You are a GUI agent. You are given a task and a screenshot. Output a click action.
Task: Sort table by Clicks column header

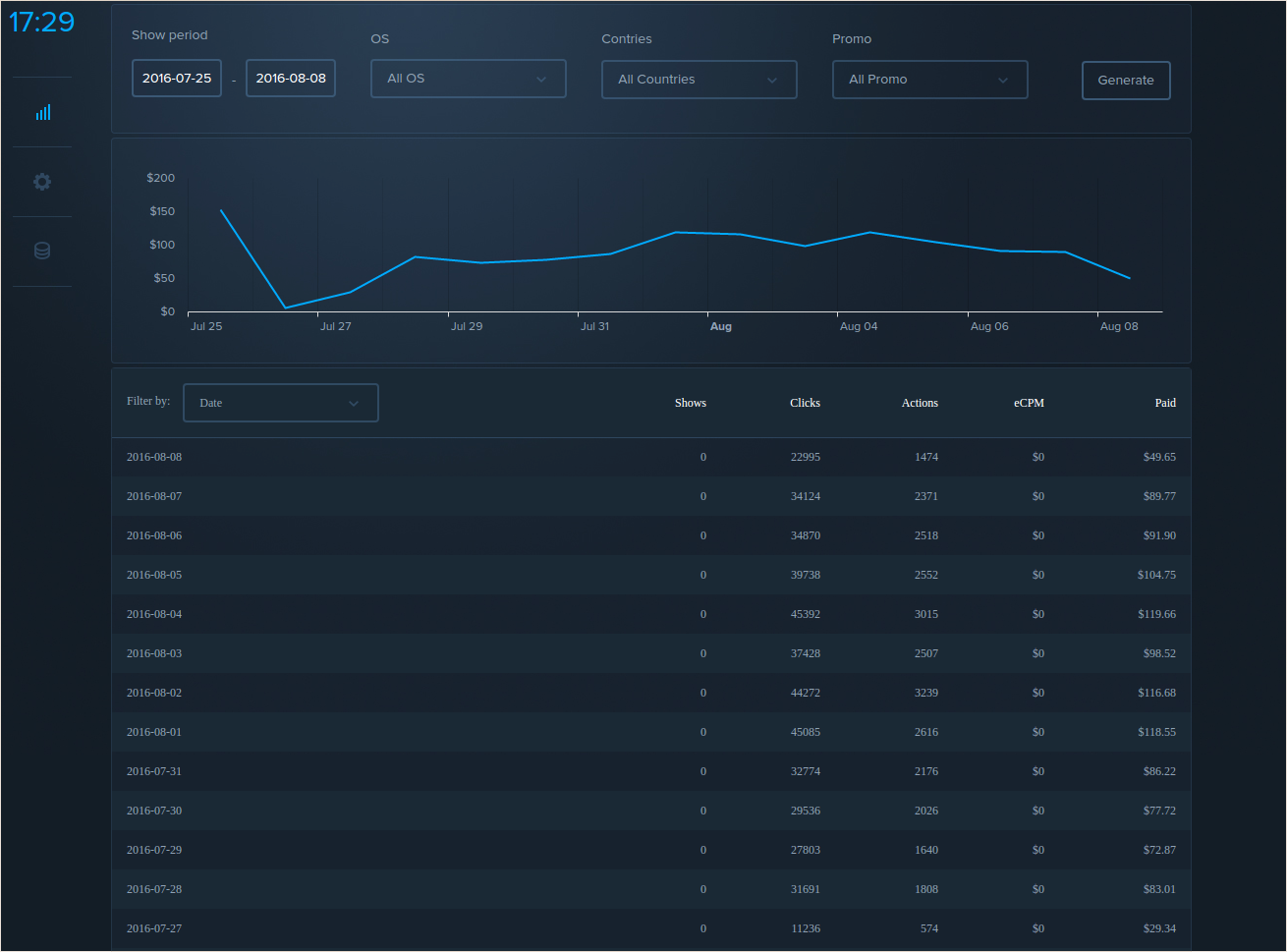[x=805, y=403]
